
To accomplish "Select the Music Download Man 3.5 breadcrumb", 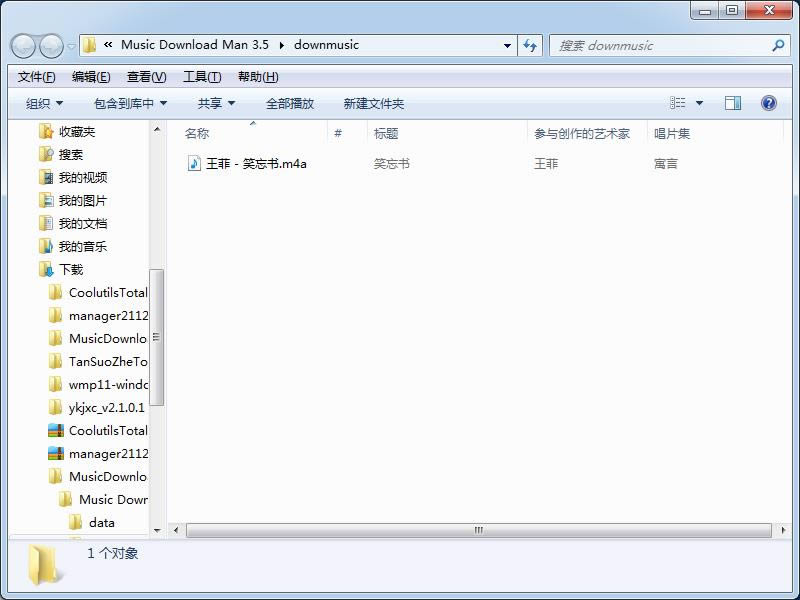I will point(194,44).
